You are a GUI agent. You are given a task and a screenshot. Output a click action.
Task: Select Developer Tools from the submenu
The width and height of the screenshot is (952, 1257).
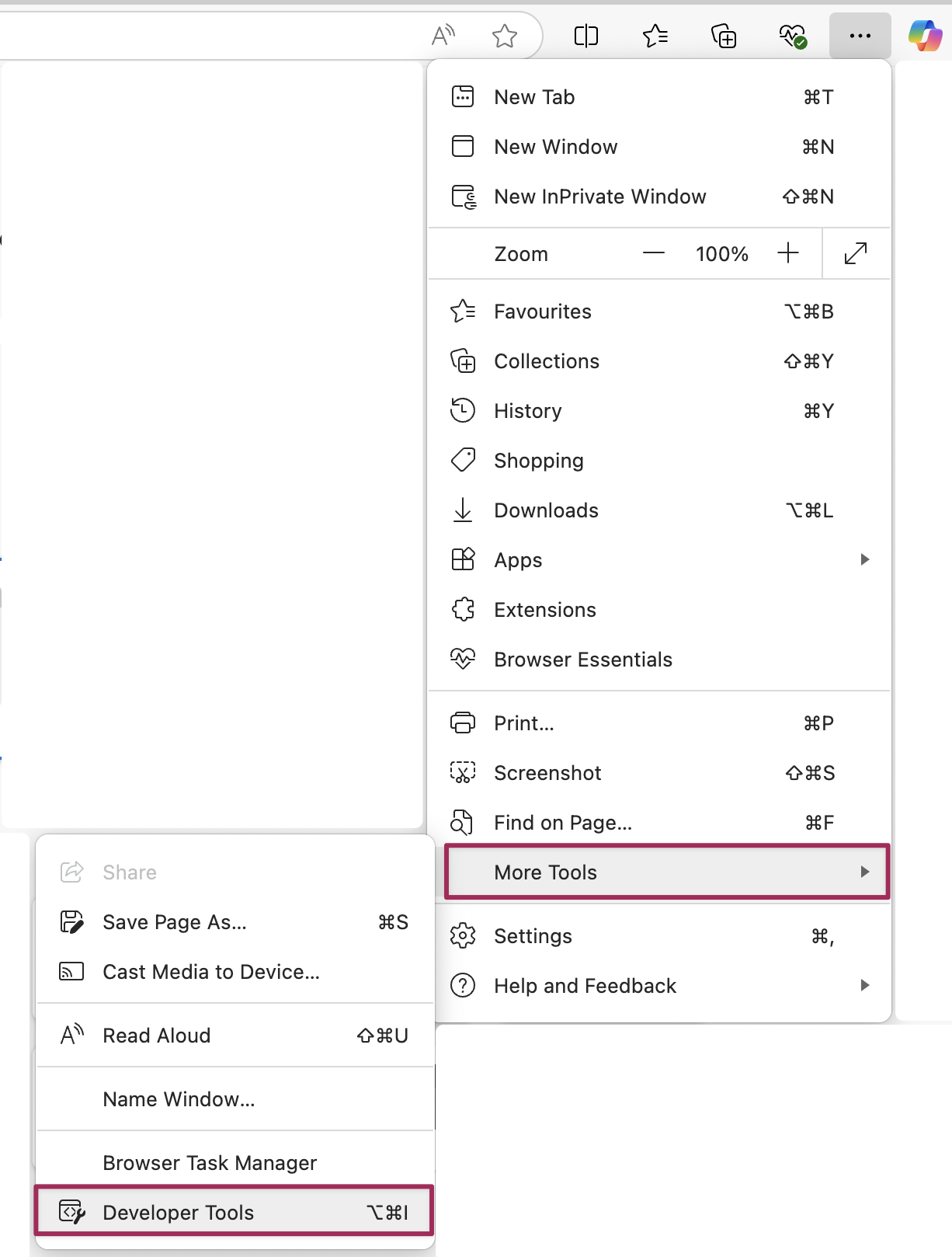tap(235, 1213)
